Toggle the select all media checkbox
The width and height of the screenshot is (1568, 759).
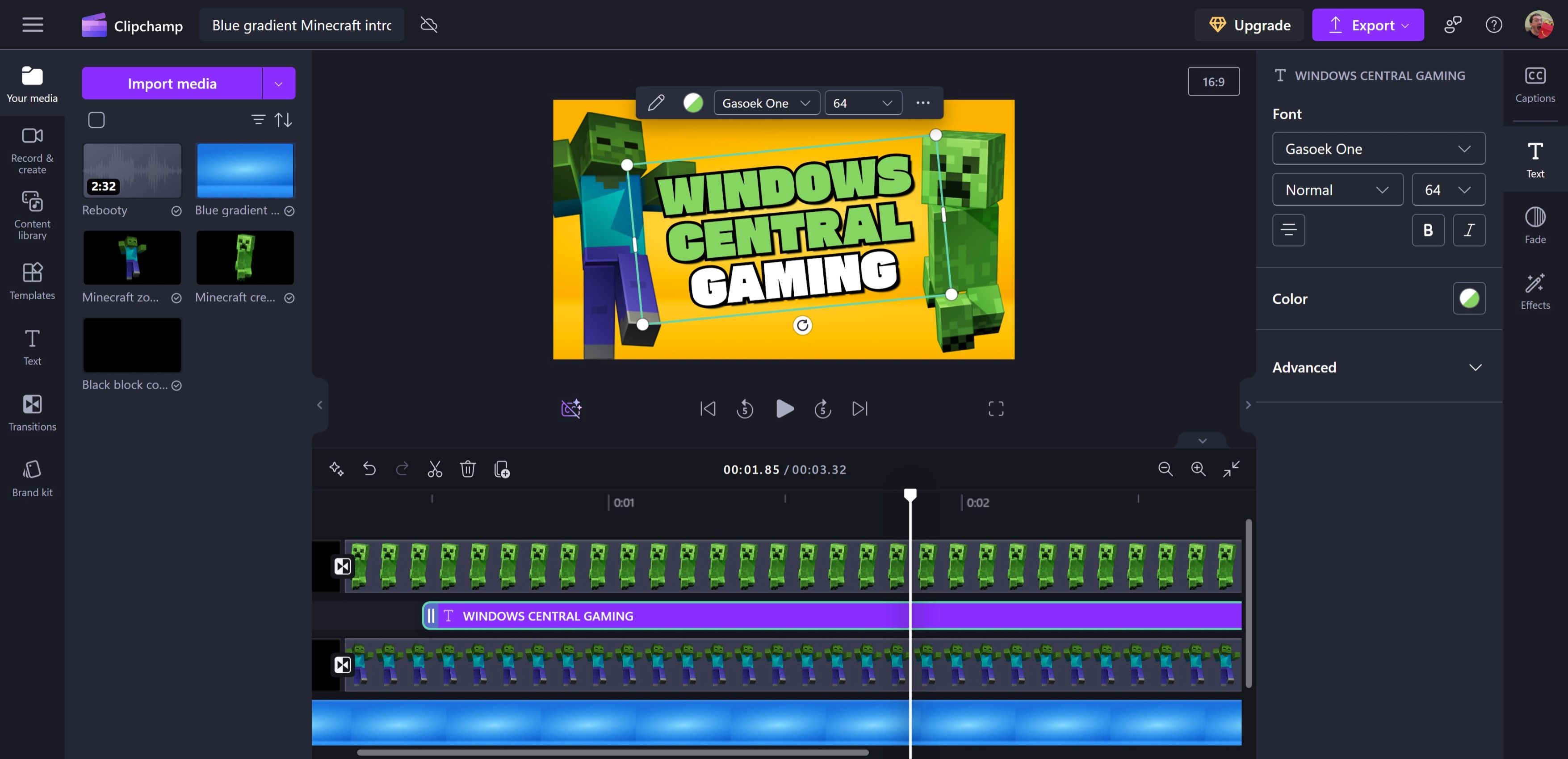click(96, 120)
